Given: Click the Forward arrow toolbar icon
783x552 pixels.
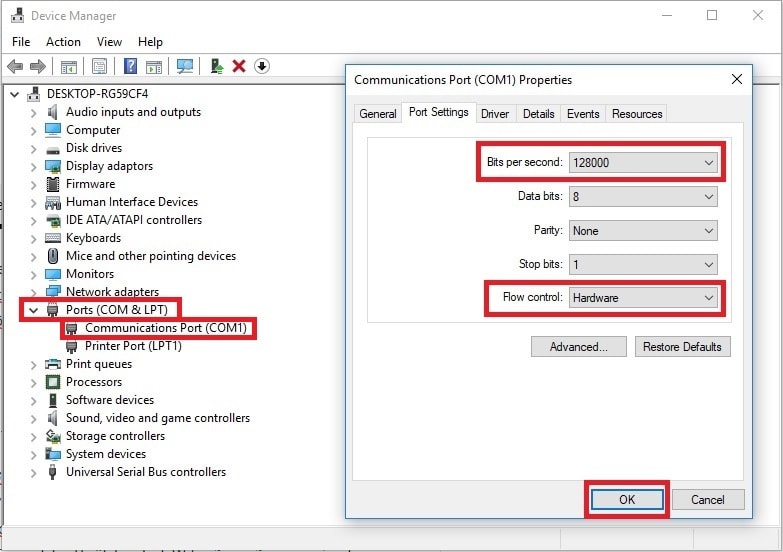Looking at the screenshot, I should [38, 66].
